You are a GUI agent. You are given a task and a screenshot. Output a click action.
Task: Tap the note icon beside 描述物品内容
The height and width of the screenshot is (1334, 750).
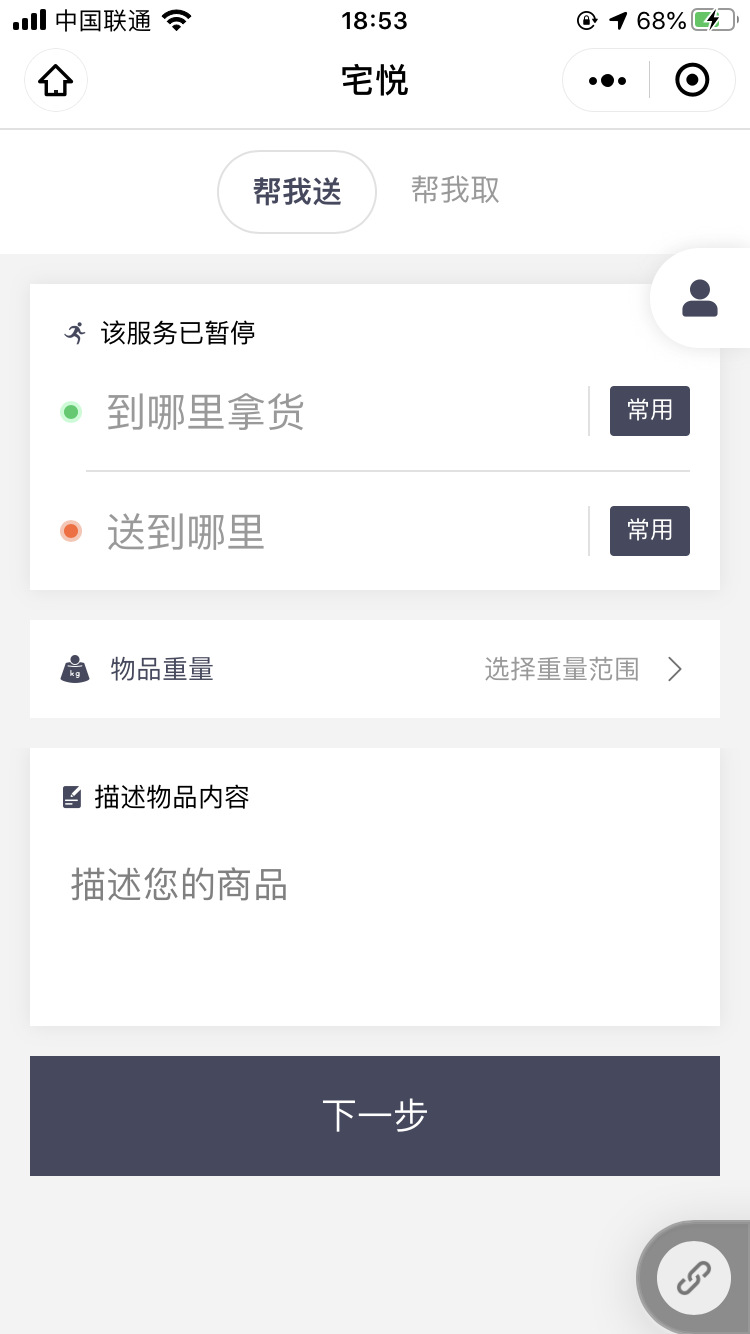pyautogui.click(x=72, y=797)
